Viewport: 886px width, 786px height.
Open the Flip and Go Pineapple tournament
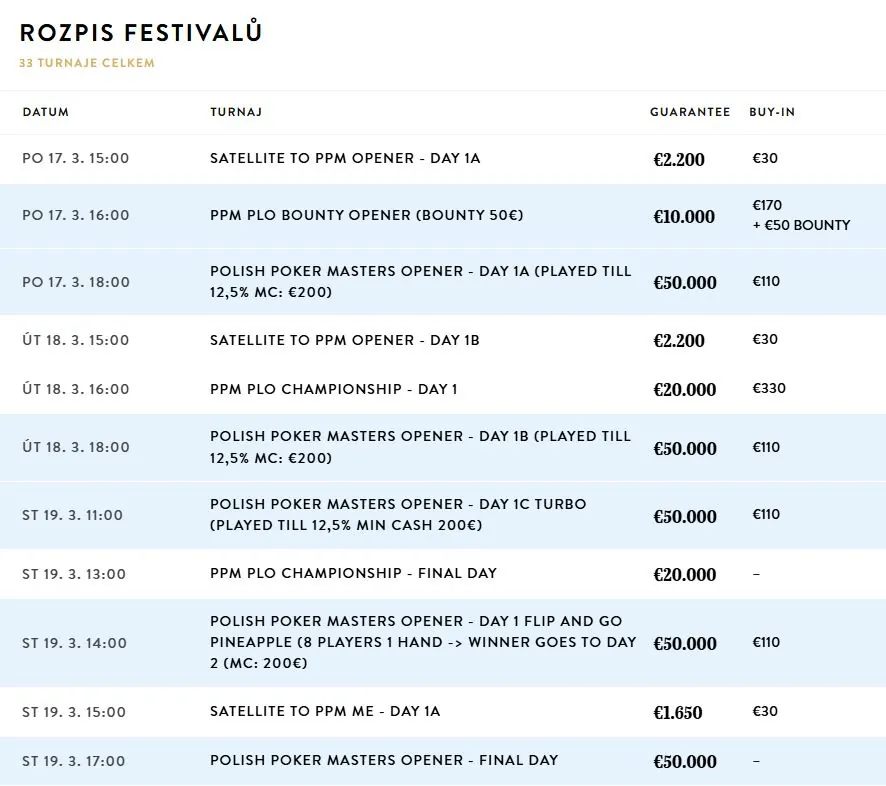[x=443, y=642]
